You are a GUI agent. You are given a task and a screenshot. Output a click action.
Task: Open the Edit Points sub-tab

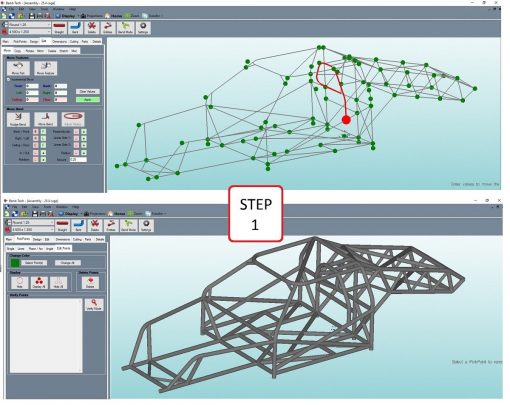click(x=64, y=248)
